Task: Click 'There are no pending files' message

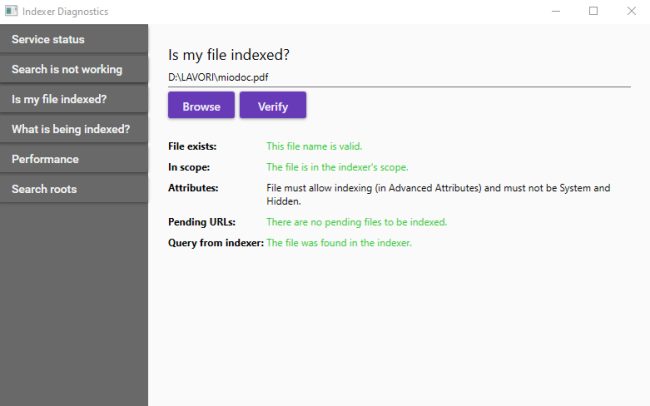Action: (x=356, y=222)
